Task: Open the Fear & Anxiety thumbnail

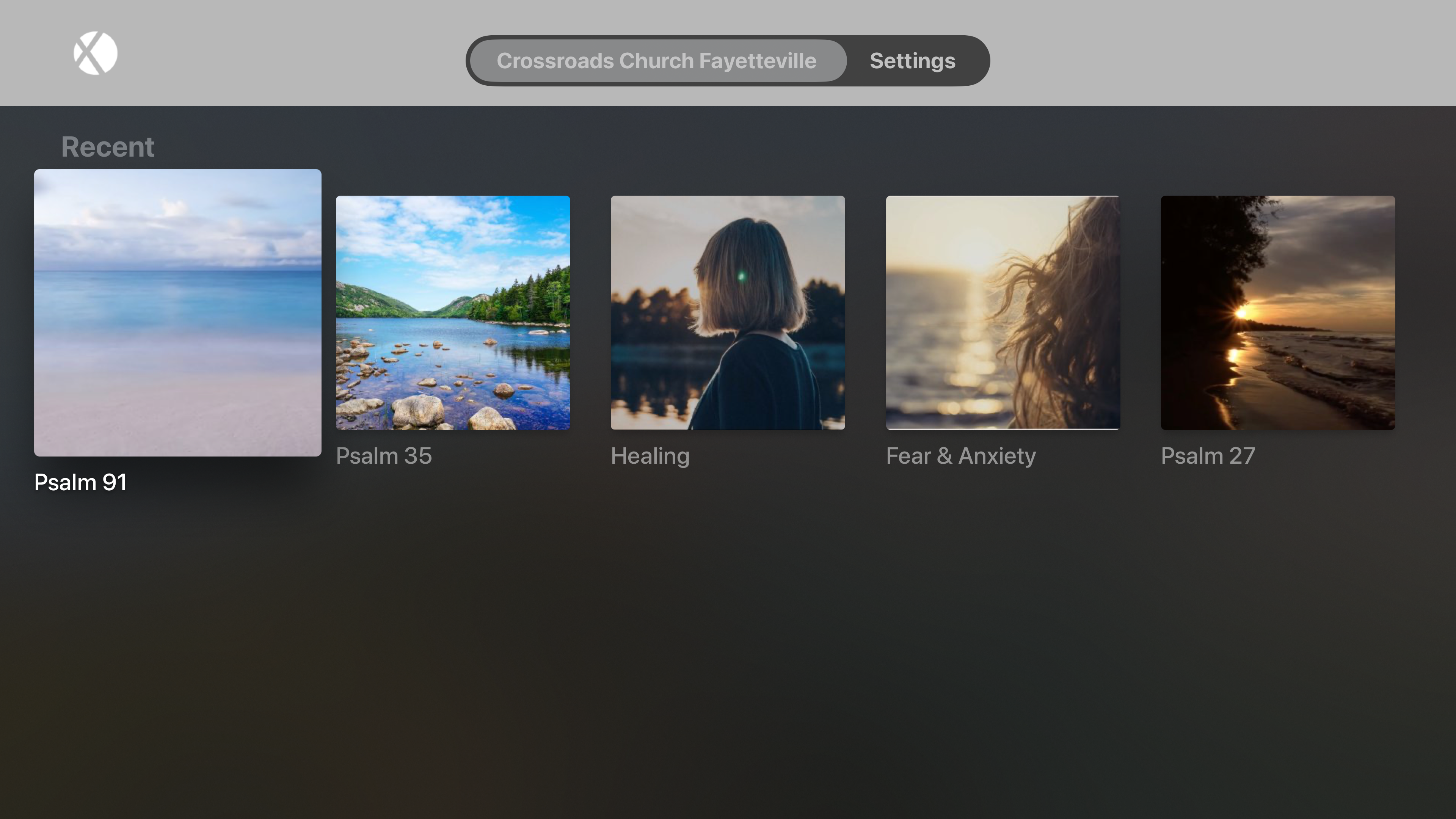Action: coord(1003,312)
